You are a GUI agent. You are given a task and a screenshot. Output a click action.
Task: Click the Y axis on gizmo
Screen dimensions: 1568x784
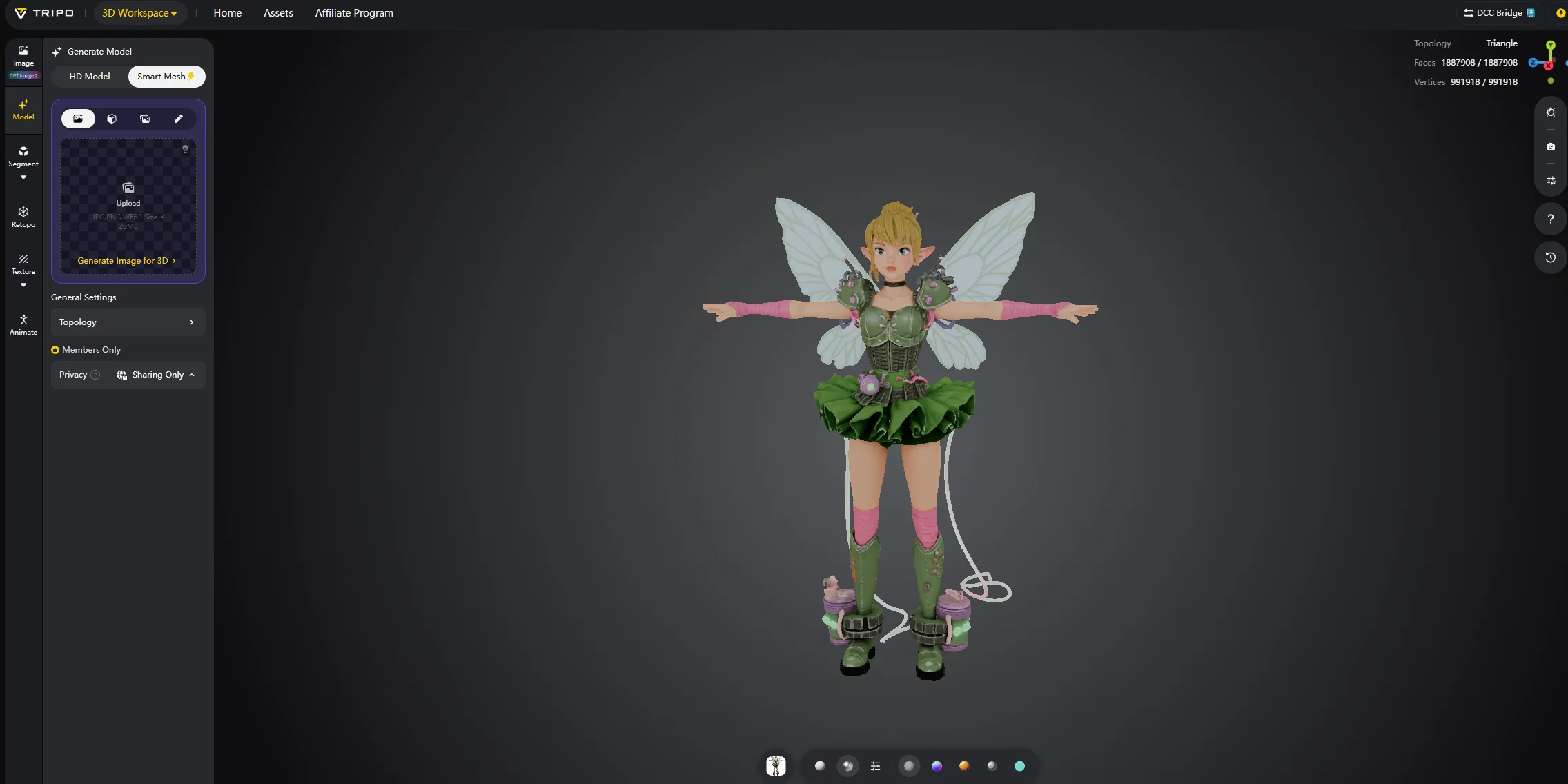(1551, 46)
